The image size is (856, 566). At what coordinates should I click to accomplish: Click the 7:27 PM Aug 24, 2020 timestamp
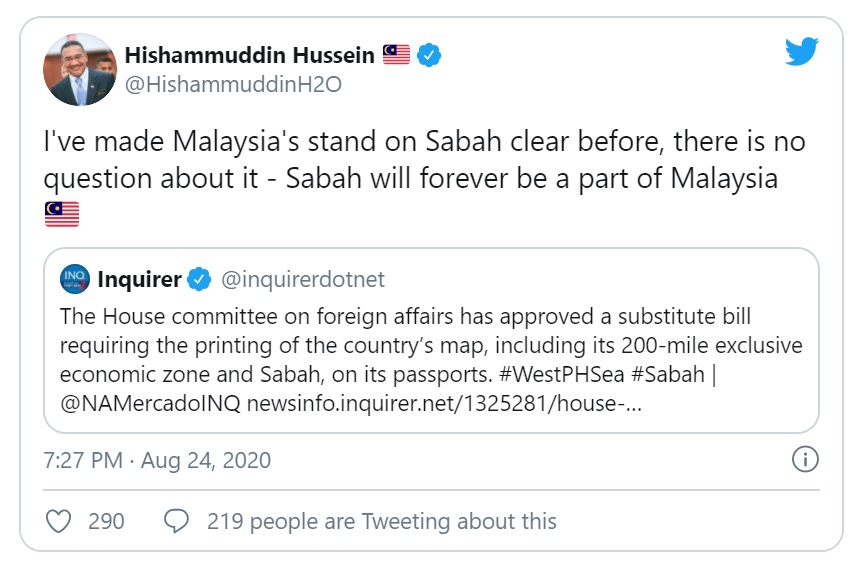coord(157,461)
